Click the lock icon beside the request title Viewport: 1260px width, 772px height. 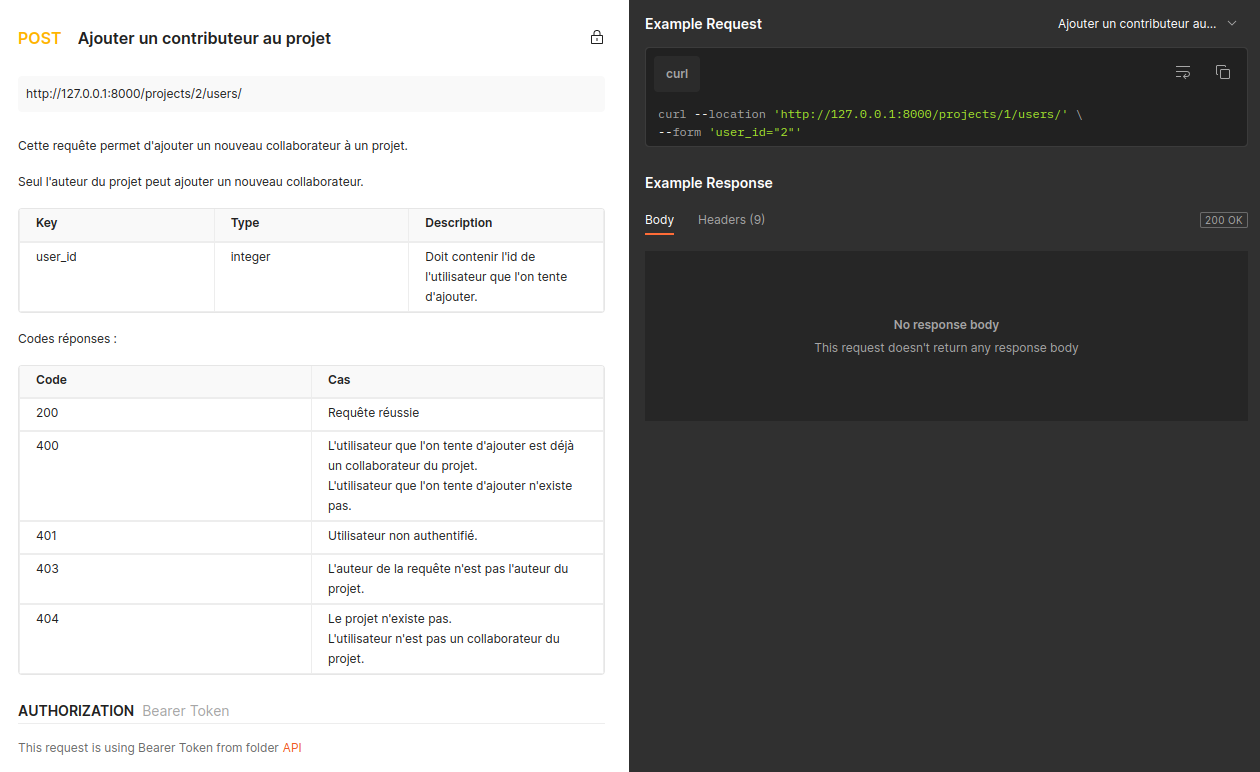coord(597,38)
